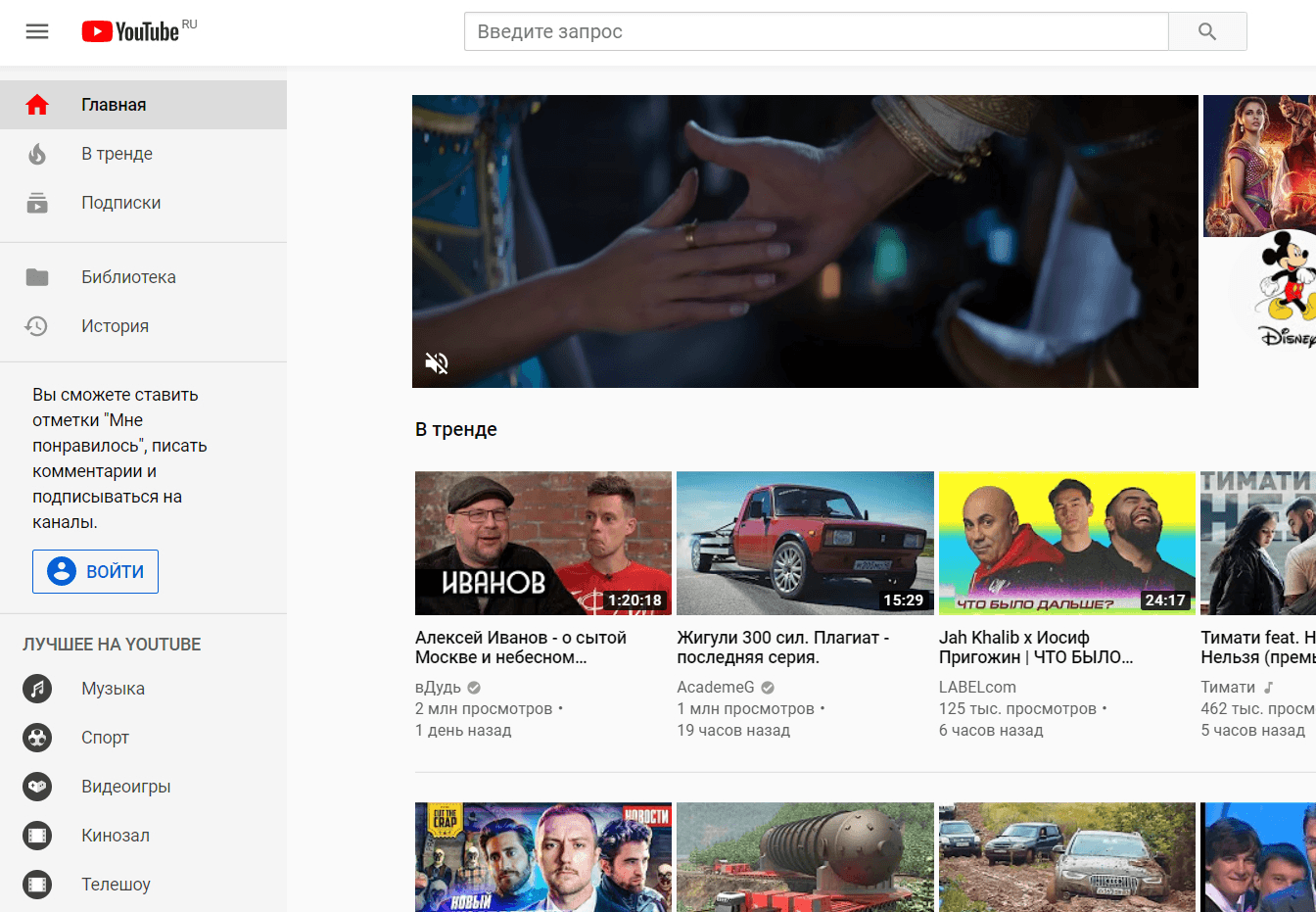1316x912 pixels.
Task: Click the YouTube logo
Action: 131,31
